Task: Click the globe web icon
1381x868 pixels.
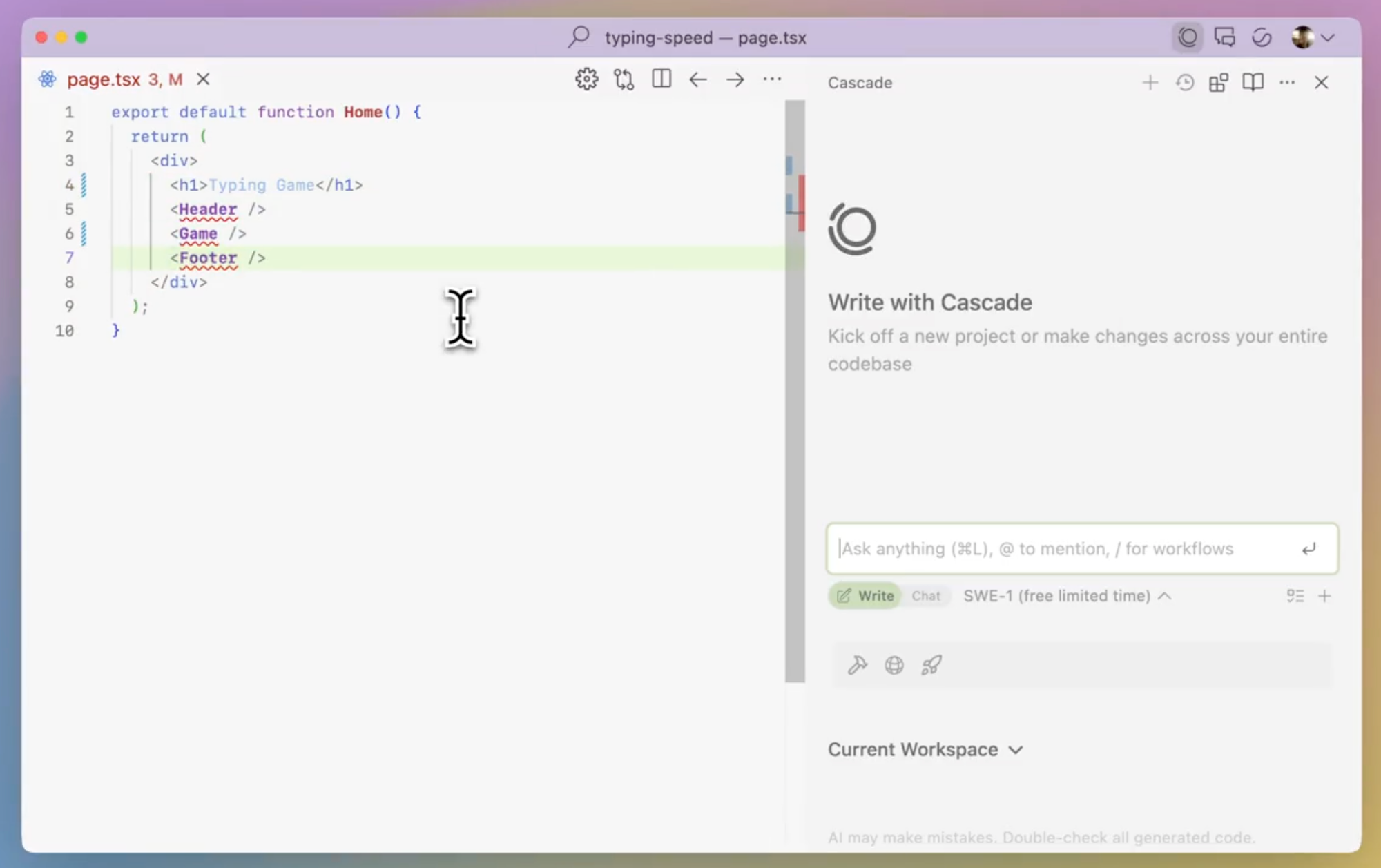Action: 894,665
